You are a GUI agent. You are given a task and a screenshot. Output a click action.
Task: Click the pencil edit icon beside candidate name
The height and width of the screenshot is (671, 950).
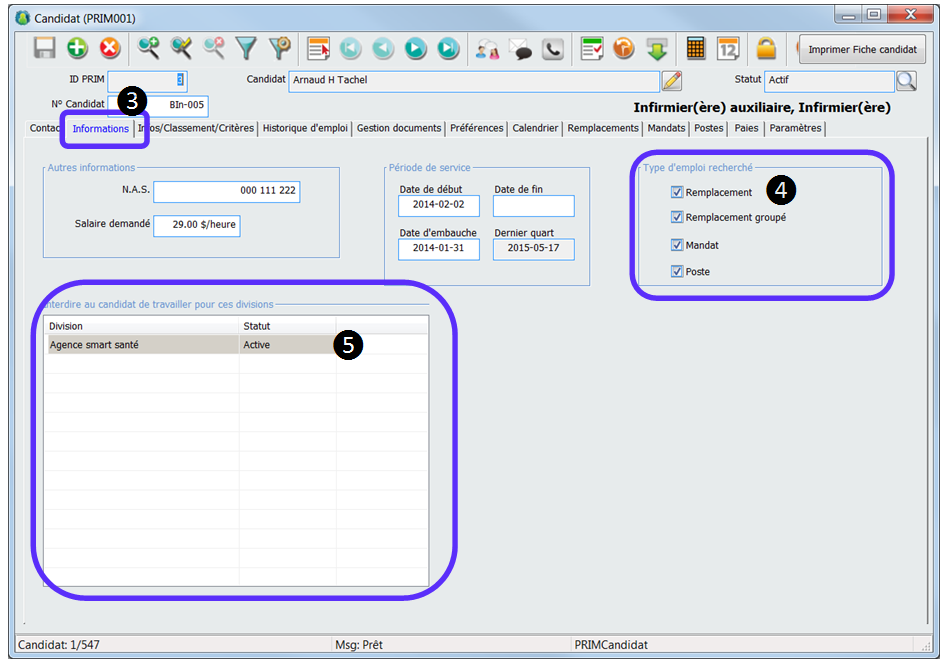click(672, 81)
